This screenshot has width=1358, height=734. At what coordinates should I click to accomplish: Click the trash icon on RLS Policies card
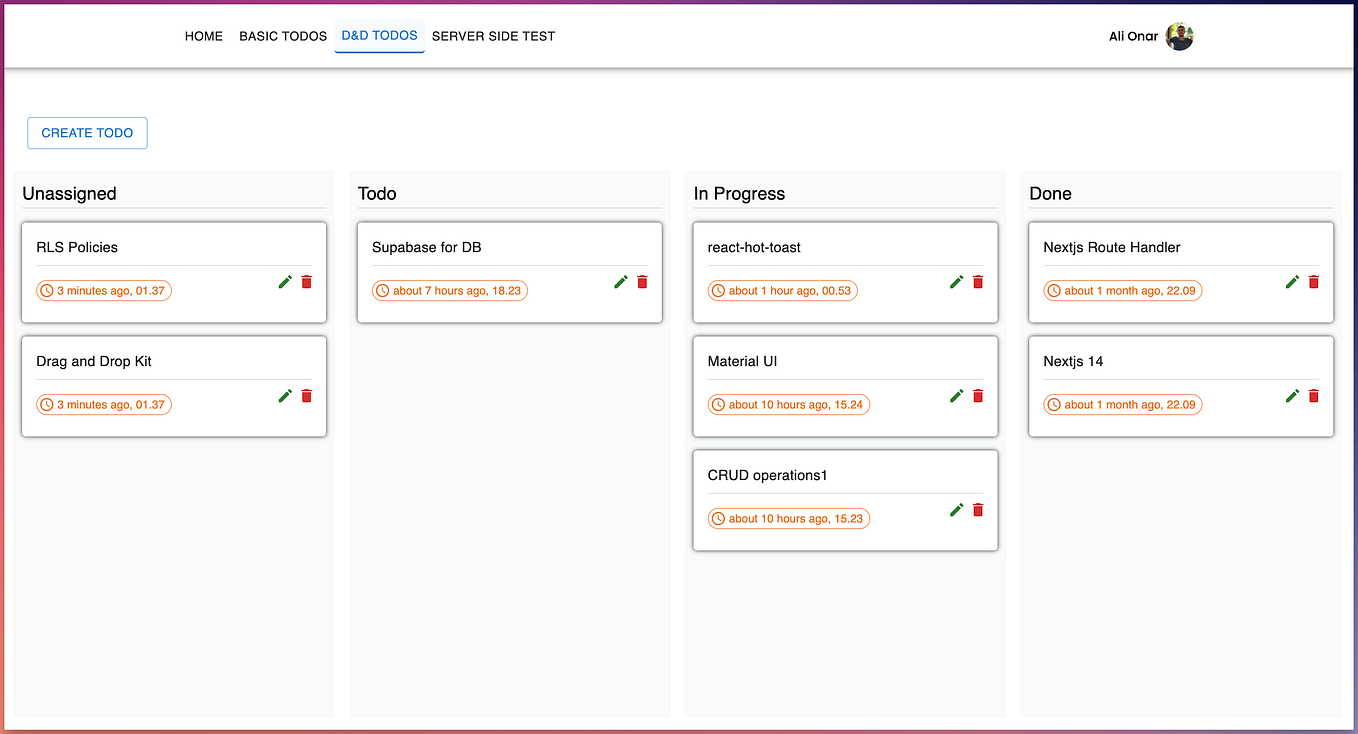[306, 281]
